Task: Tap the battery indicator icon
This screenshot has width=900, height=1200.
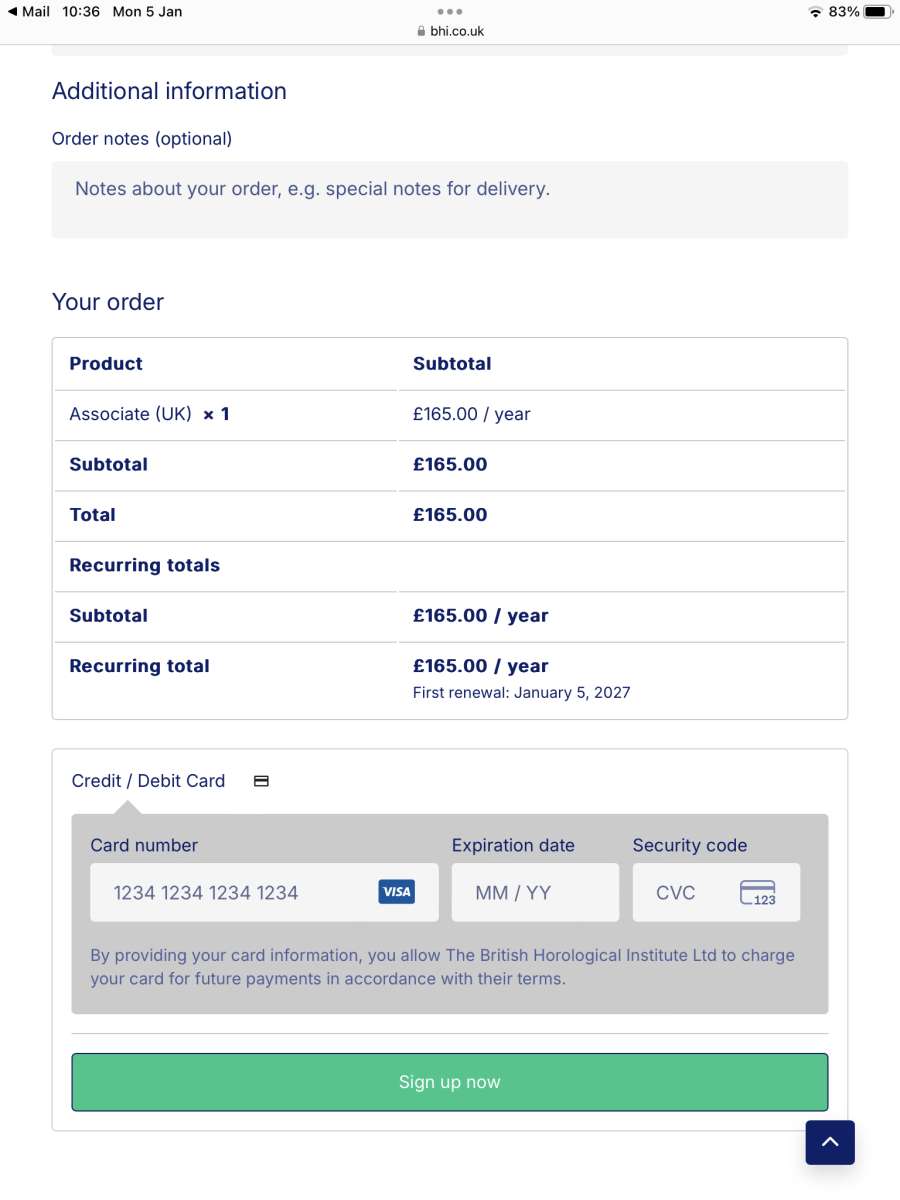Action: [878, 12]
